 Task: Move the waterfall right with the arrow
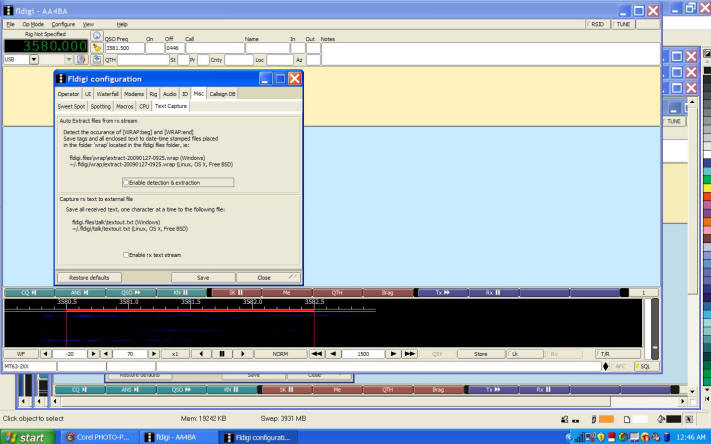pyautogui.click(x=242, y=354)
